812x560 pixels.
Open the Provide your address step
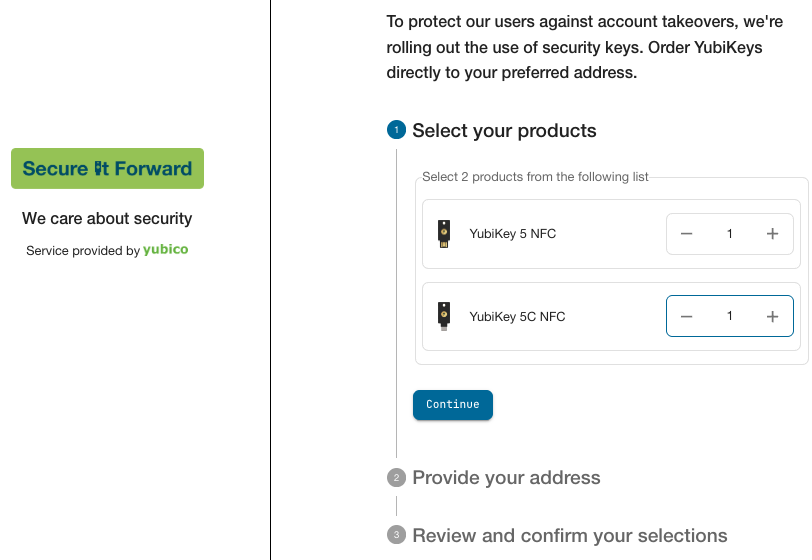[x=506, y=478]
